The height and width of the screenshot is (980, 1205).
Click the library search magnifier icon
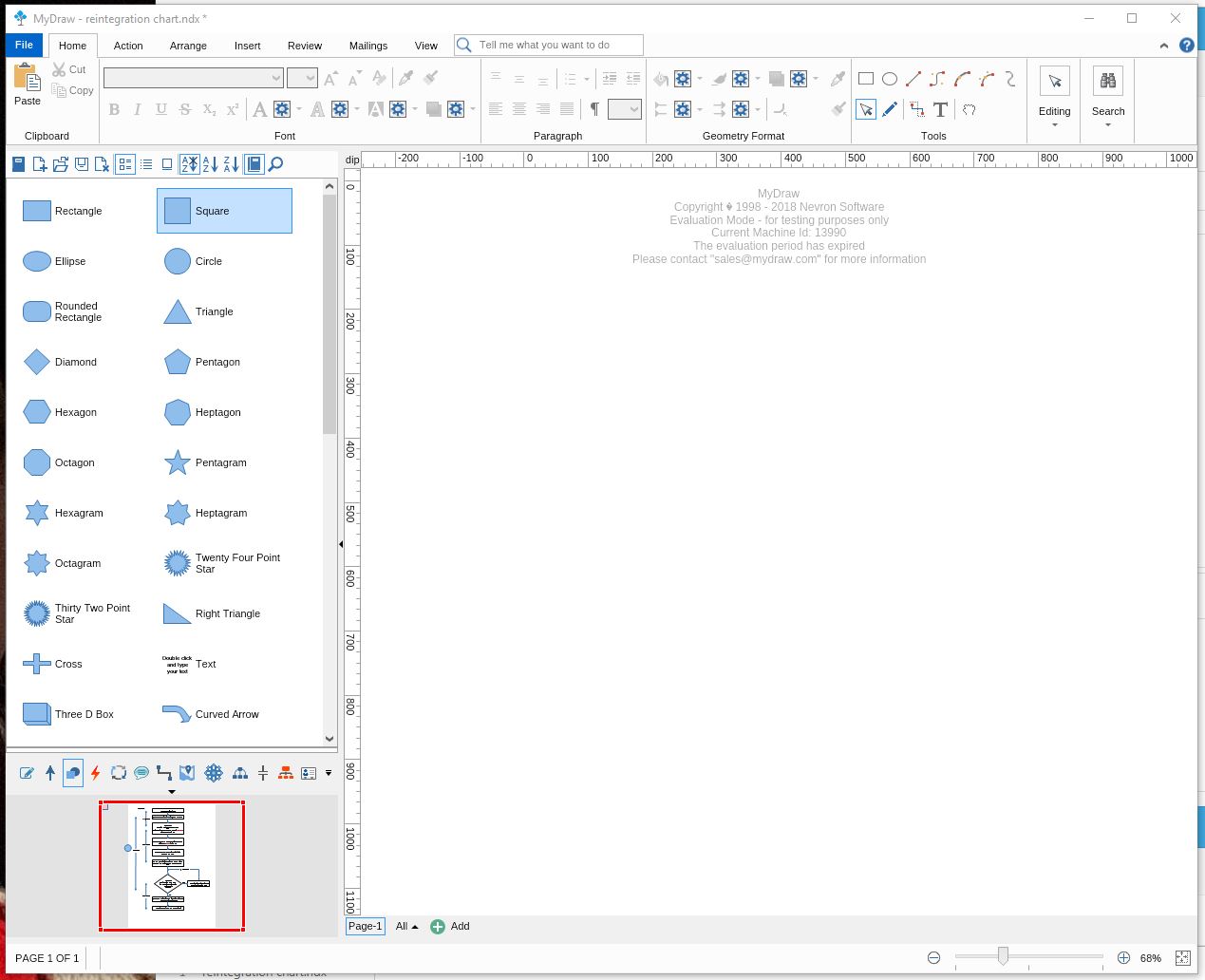275,164
